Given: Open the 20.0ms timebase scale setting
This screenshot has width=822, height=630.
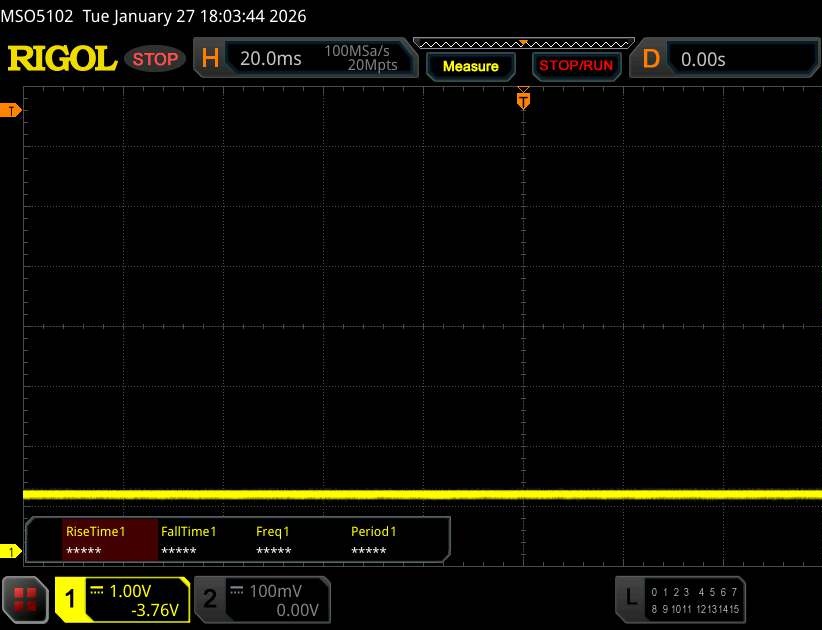Looking at the screenshot, I should [x=271, y=59].
